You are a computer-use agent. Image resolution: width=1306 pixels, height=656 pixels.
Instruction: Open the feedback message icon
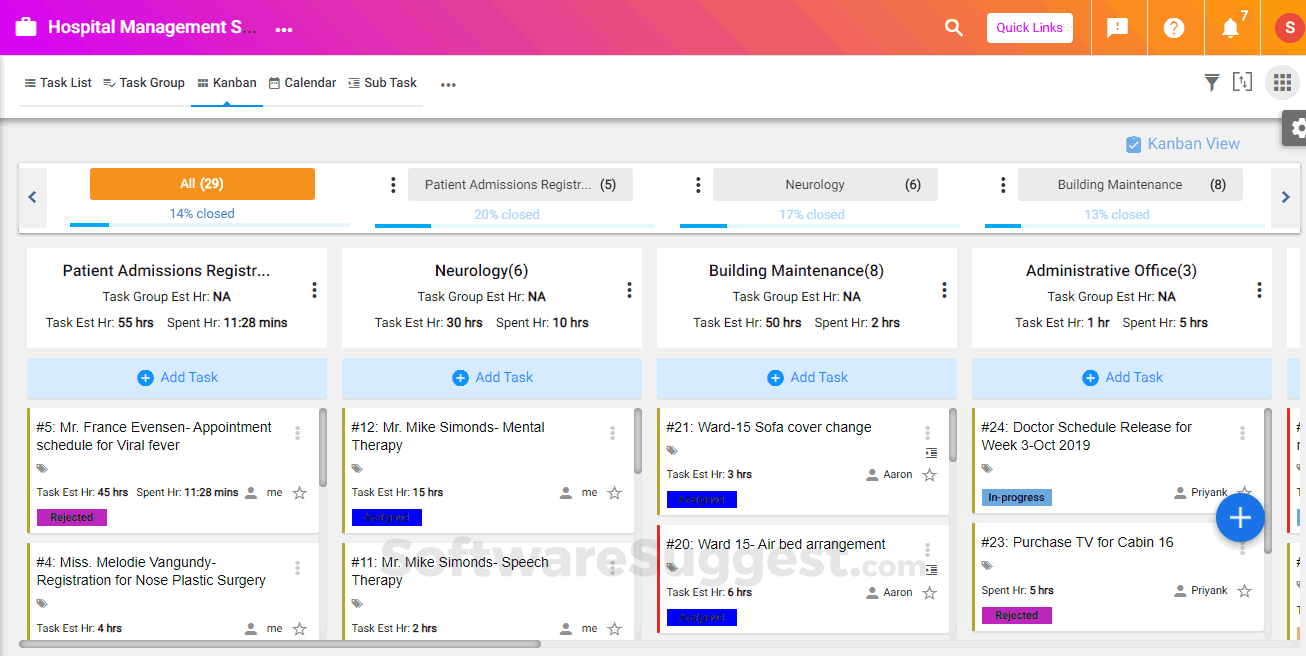[x=1118, y=28]
